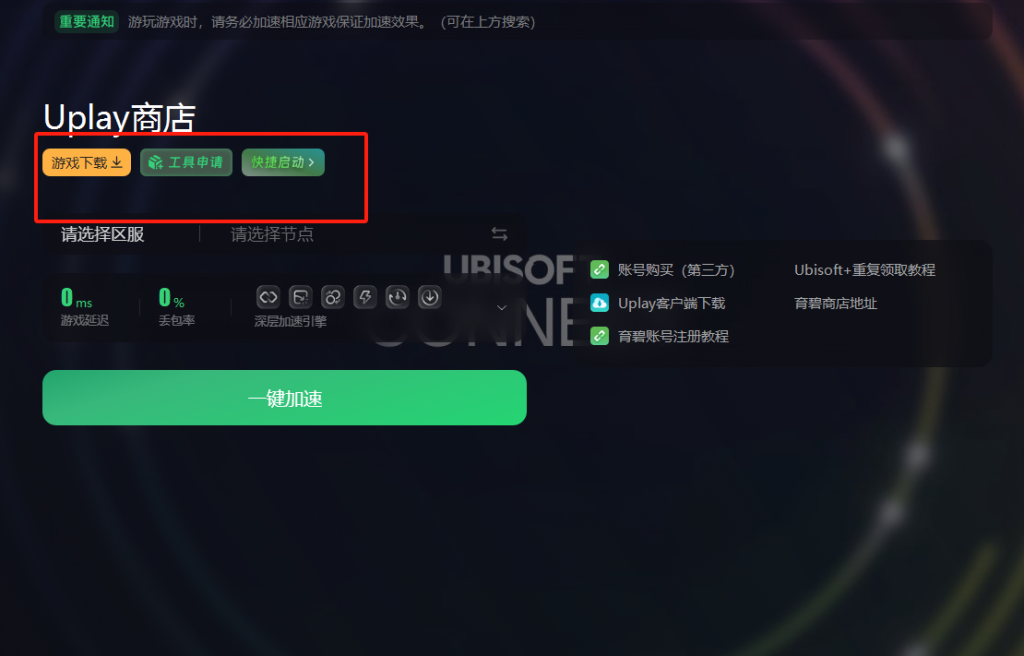Click the link-chain acceleration engine icon

tap(268, 297)
